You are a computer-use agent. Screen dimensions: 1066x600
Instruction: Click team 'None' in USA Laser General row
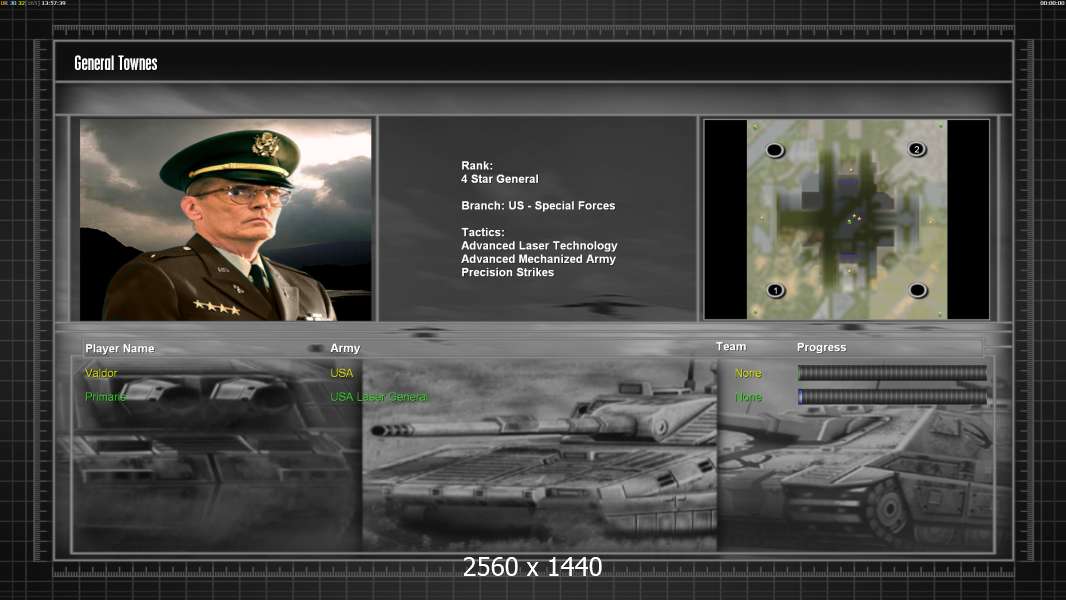[748, 397]
